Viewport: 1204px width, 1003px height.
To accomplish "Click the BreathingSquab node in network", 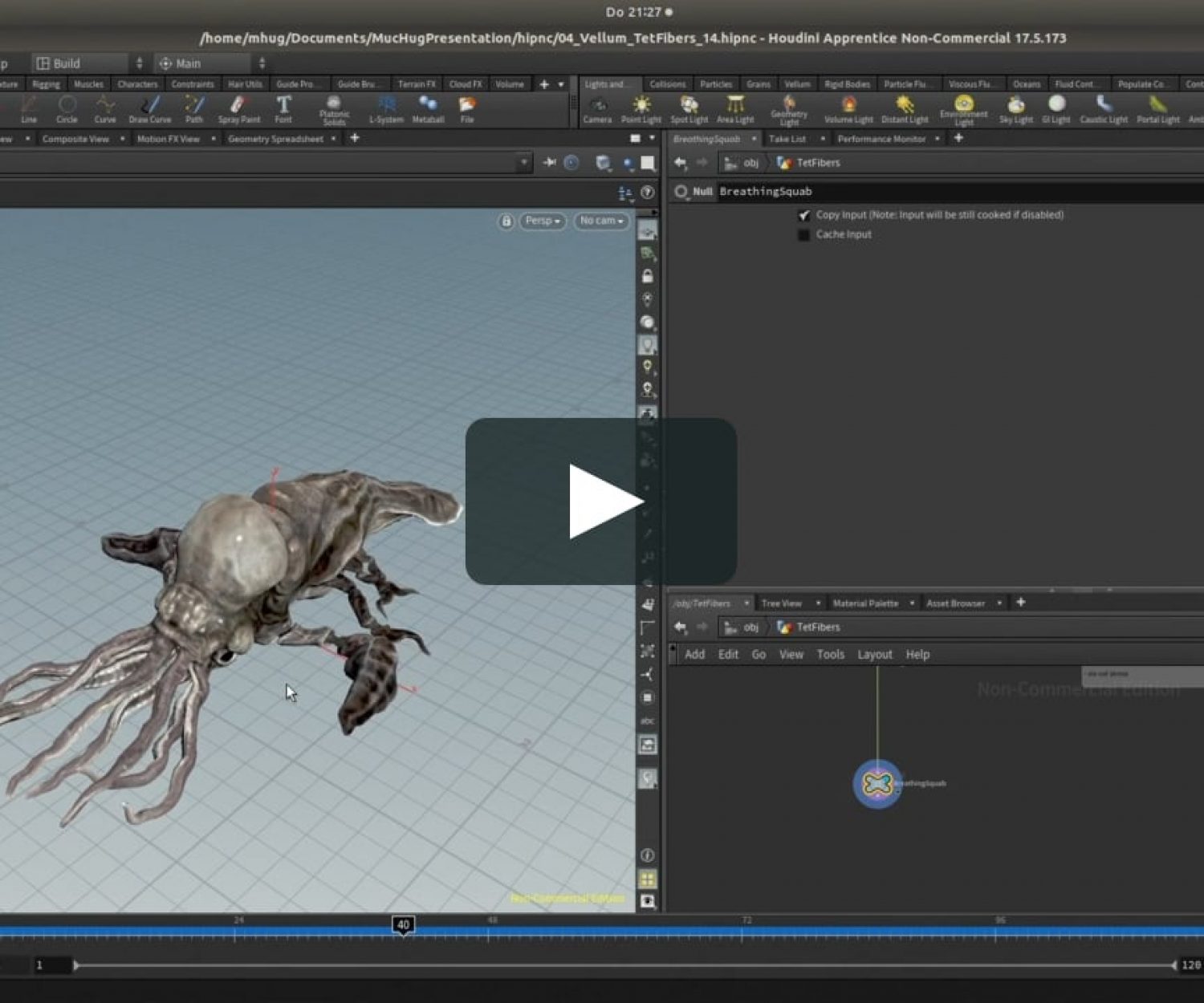I will (877, 783).
